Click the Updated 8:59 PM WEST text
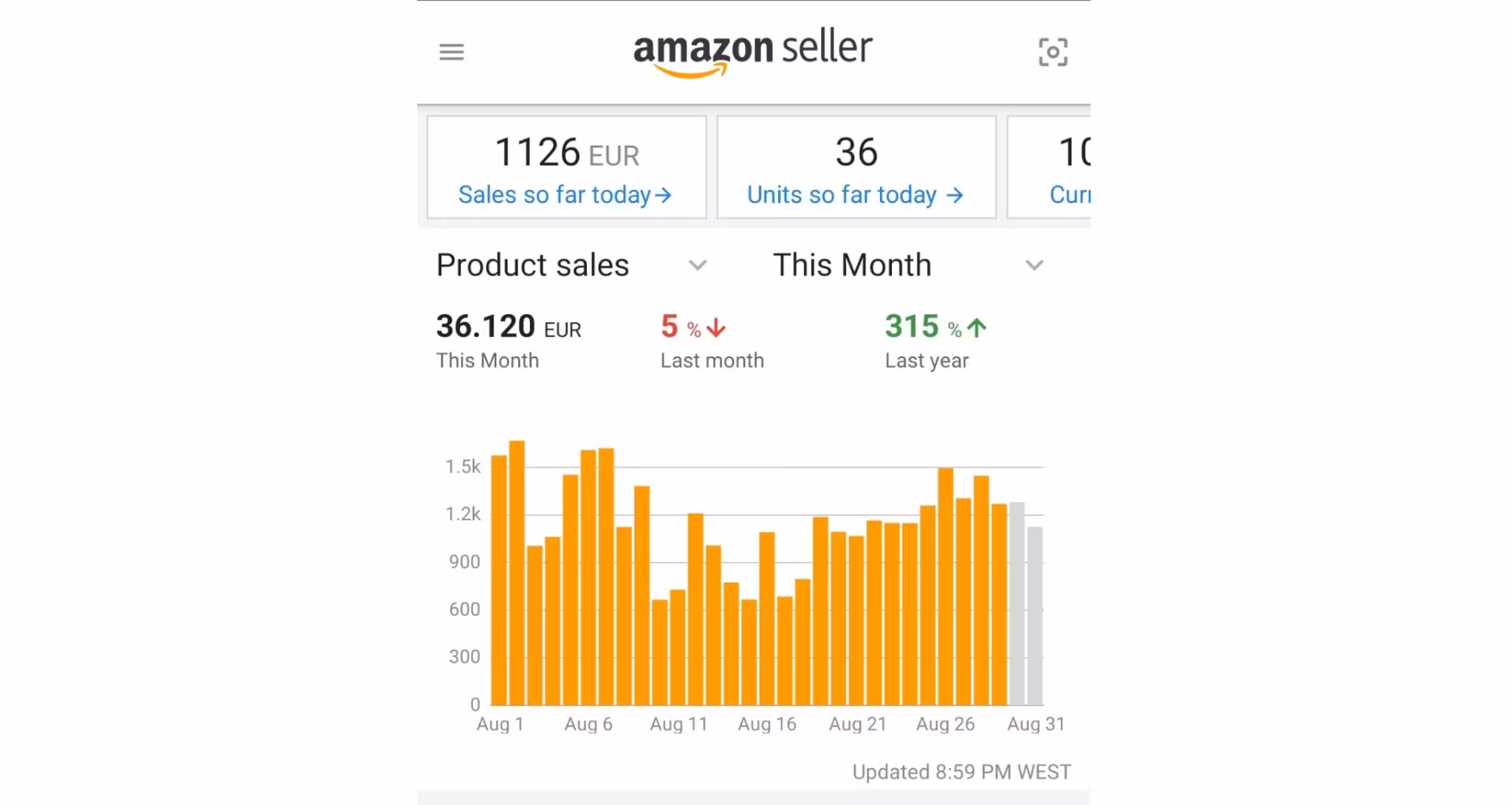Image resolution: width=1512 pixels, height=805 pixels. click(x=961, y=773)
